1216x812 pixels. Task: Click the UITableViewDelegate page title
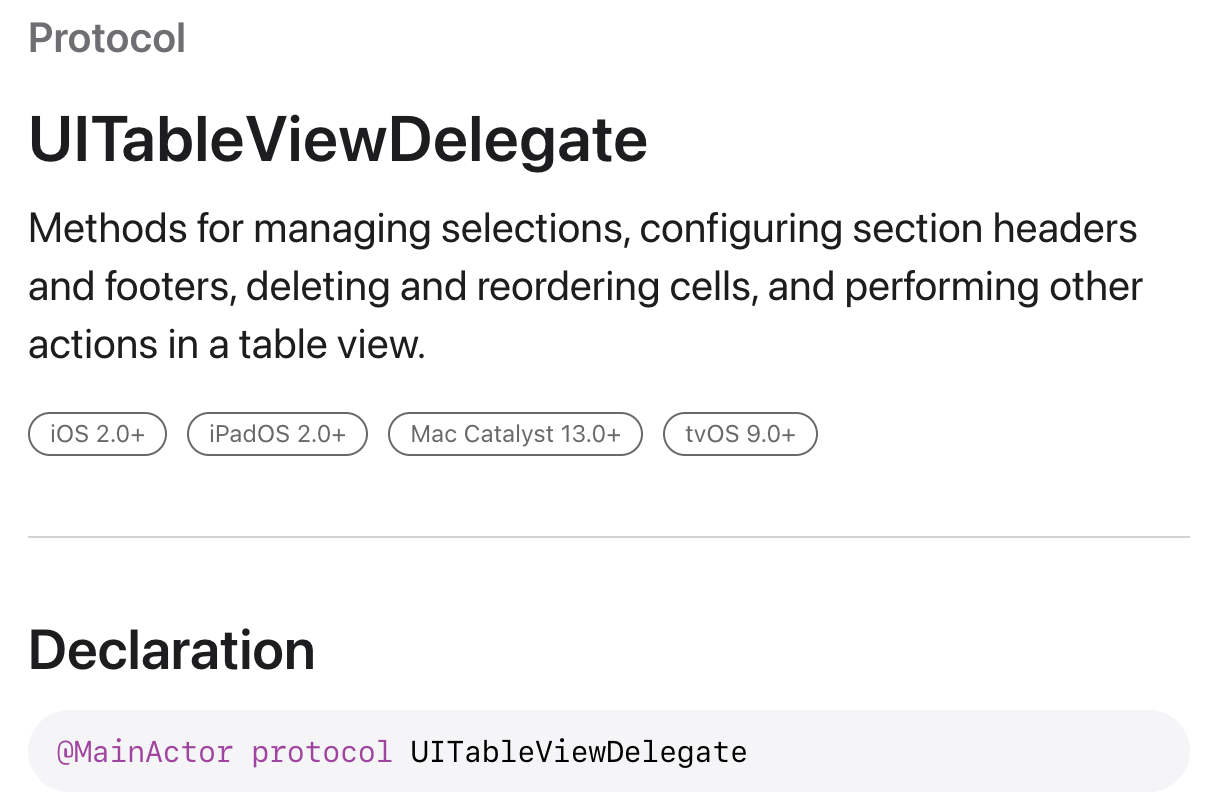pyautogui.click(x=338, y=139)
